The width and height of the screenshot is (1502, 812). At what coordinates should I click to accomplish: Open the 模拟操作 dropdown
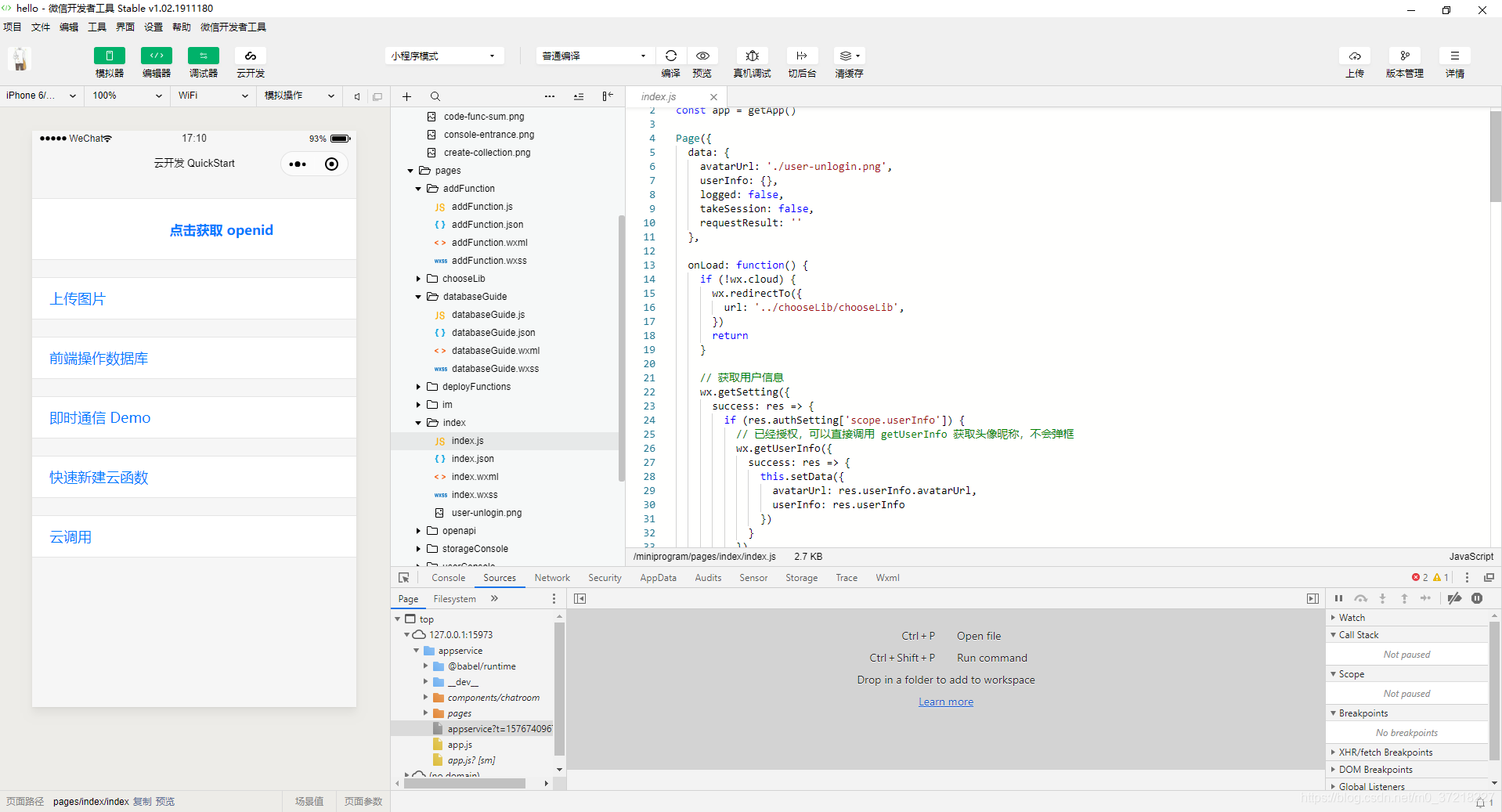click(300, 96)
